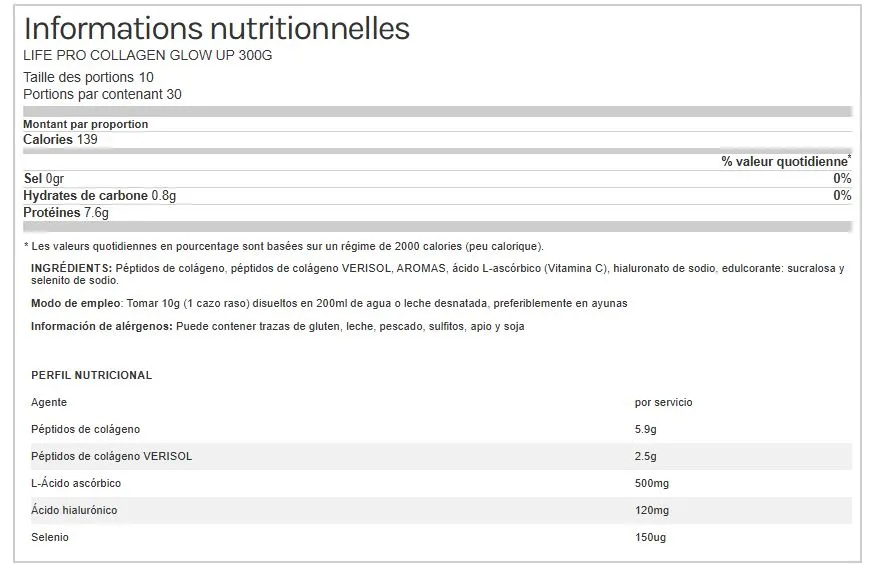Click Portions par contenant 30 text

[102, 94]
